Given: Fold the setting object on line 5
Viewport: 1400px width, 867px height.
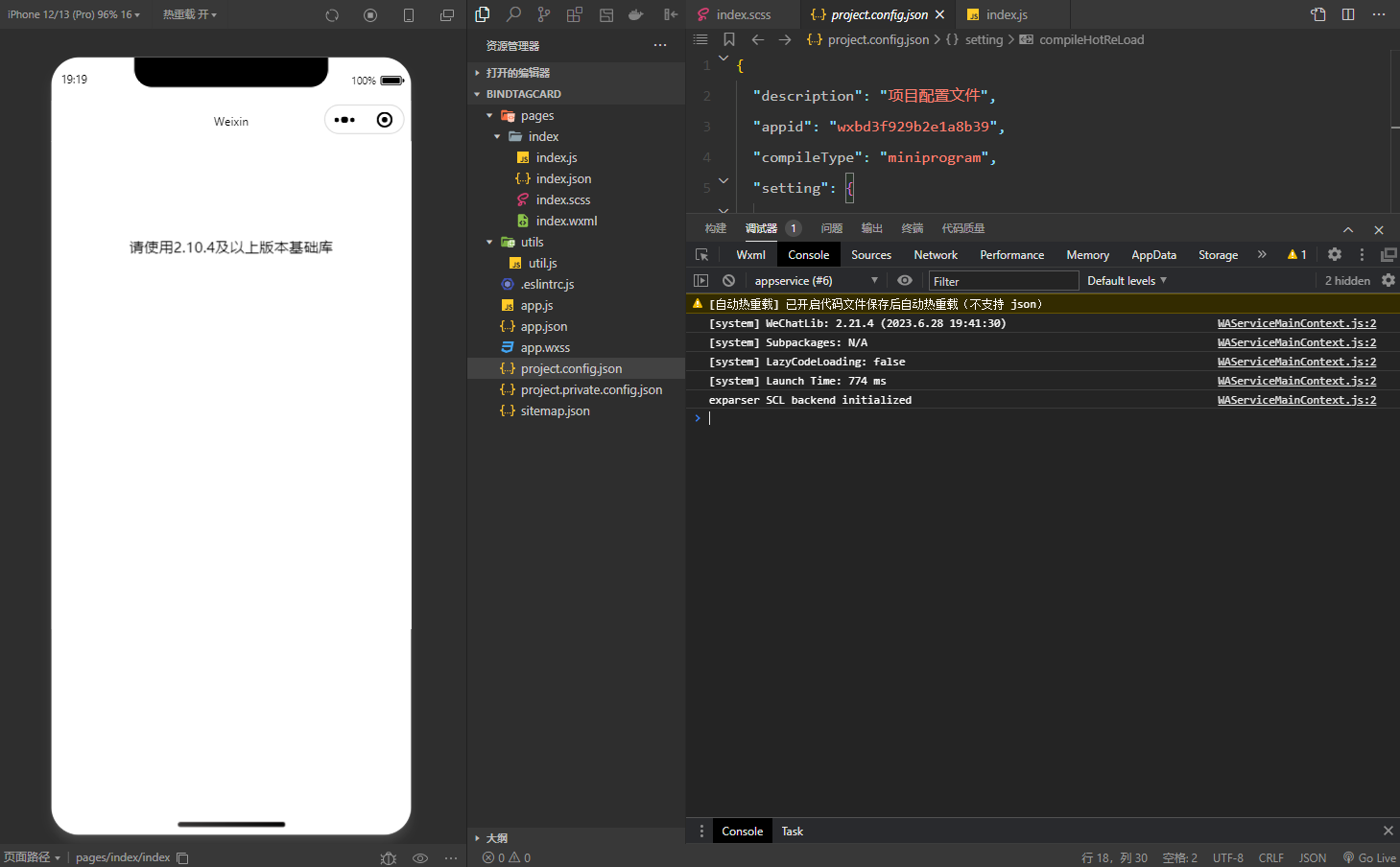Looking at the screenshot, I should pos(724,180).
